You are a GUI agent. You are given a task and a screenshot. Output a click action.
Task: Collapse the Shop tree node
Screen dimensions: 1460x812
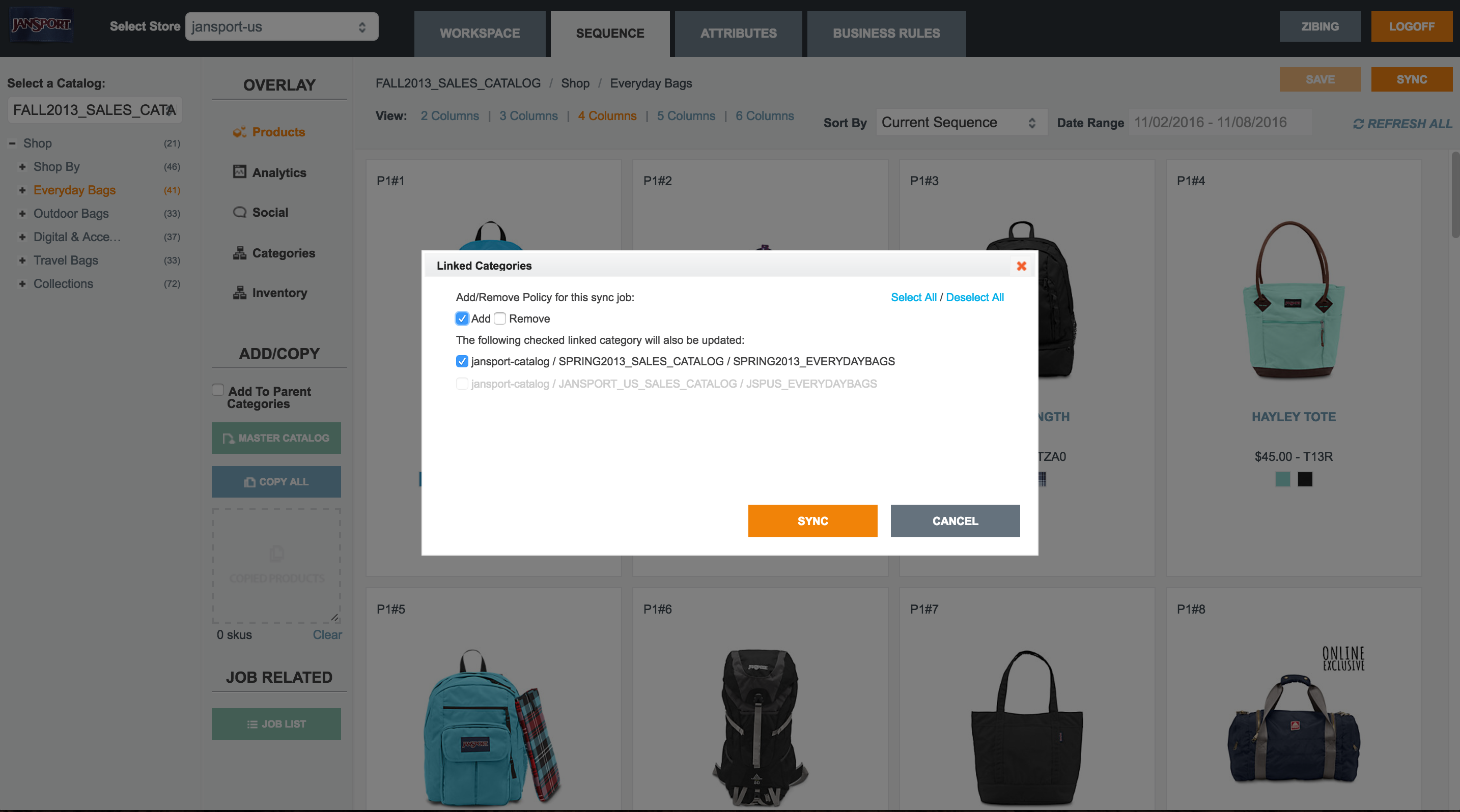(x=12, y=143)
